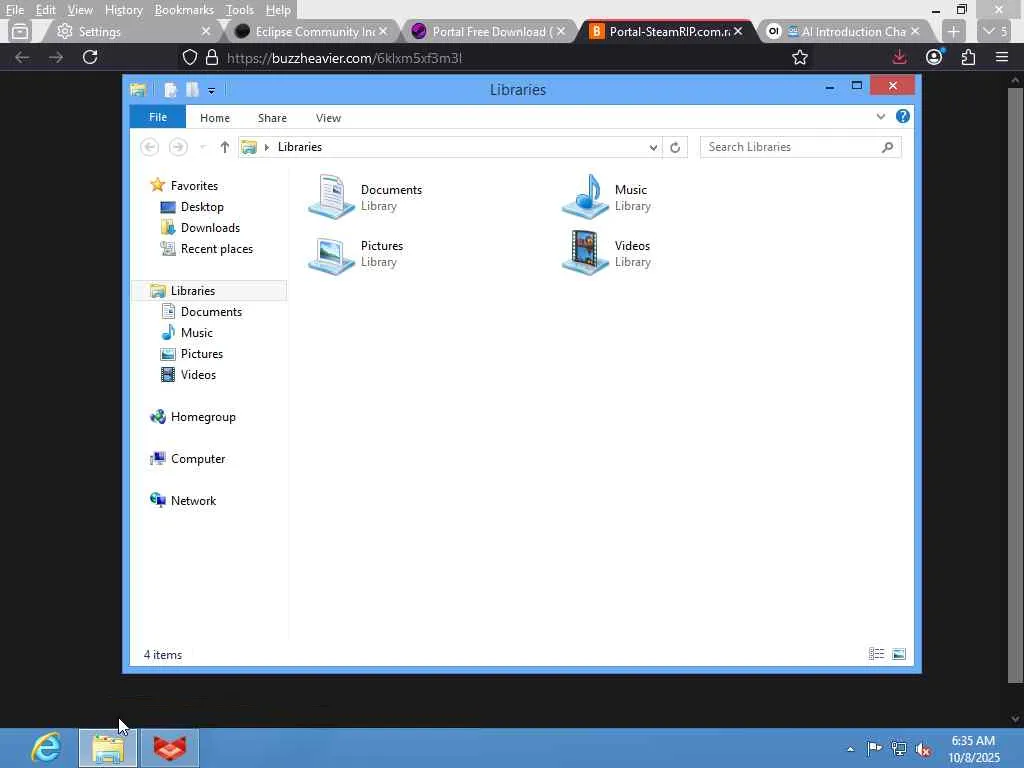Click the Properties quick access toolbar icon

[x=170, y=90]
